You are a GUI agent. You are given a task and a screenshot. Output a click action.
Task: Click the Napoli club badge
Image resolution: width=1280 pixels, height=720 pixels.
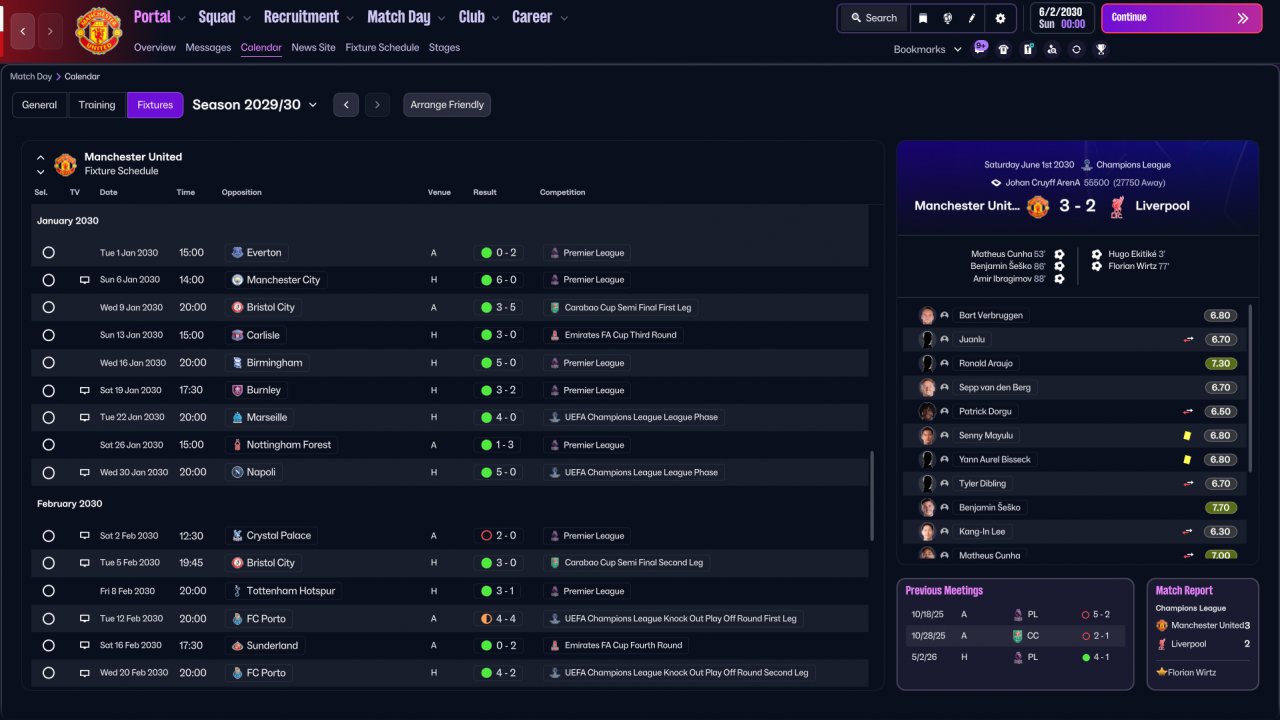click(x=237, y=472)
